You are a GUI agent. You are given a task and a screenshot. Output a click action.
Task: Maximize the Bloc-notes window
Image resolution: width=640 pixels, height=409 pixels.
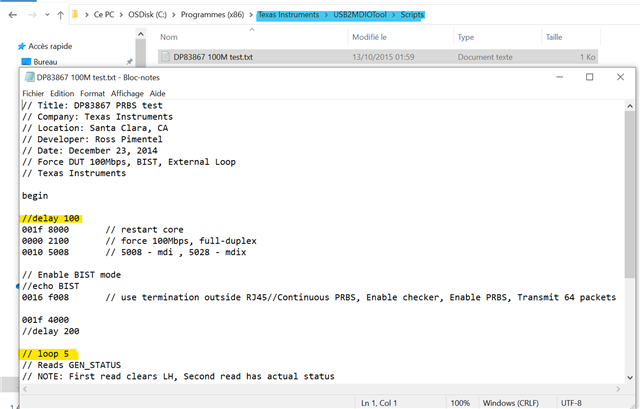tap(589, 77)
